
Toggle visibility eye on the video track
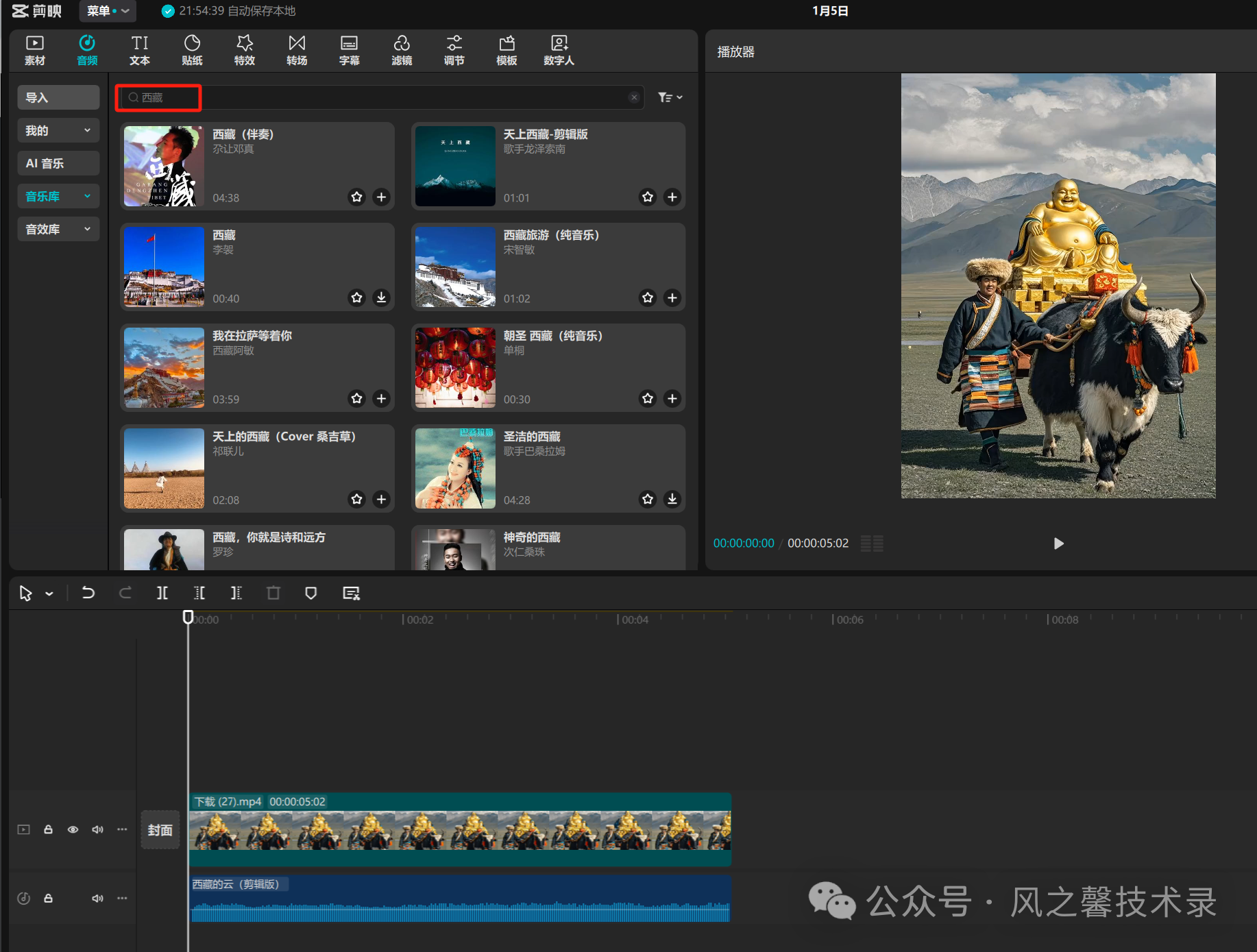[x=73, y=829]
